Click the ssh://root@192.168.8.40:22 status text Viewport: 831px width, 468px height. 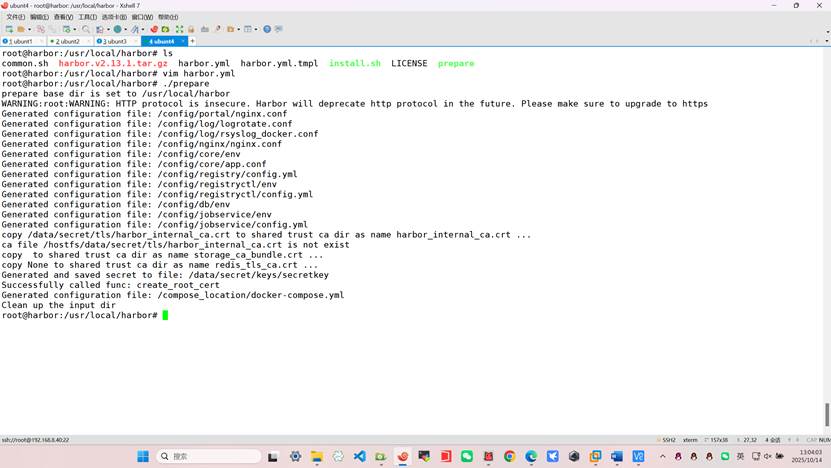pyautogui.click(x=36, y=440)
